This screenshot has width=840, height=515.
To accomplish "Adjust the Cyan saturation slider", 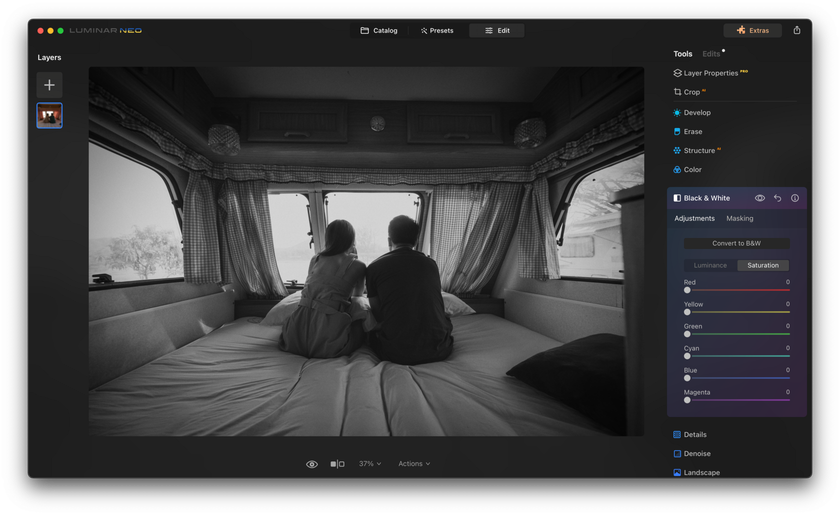I will click(x=738, y=356).
